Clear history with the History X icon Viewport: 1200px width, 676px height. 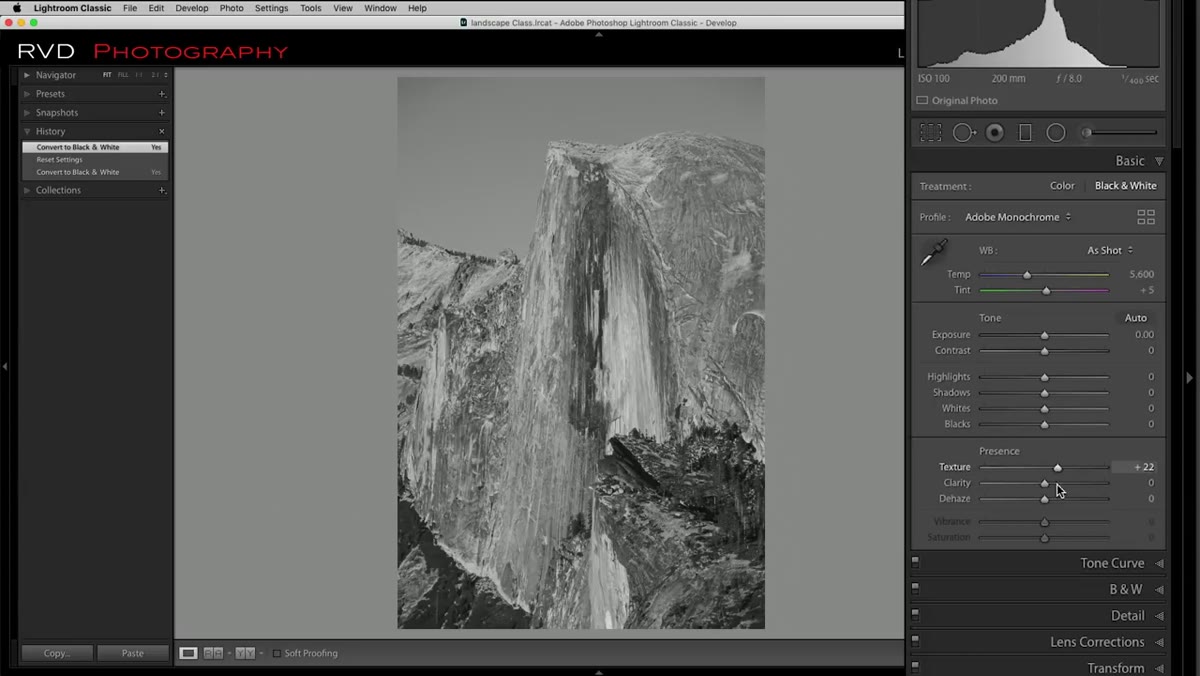tap(162, 132)
